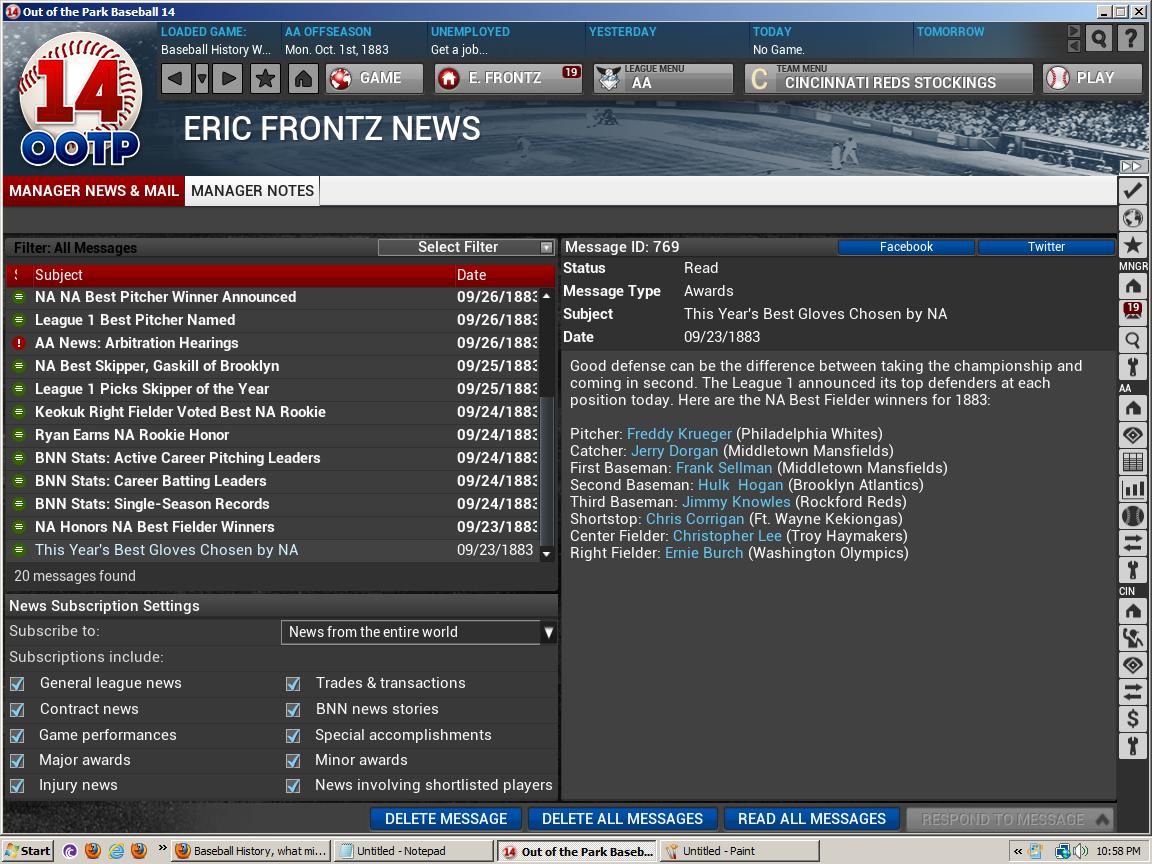Image resolution: width=1152 pixels, height=864 pixels.
Task: Uncheck General league news subscription
Action: (x=17, y=683)
